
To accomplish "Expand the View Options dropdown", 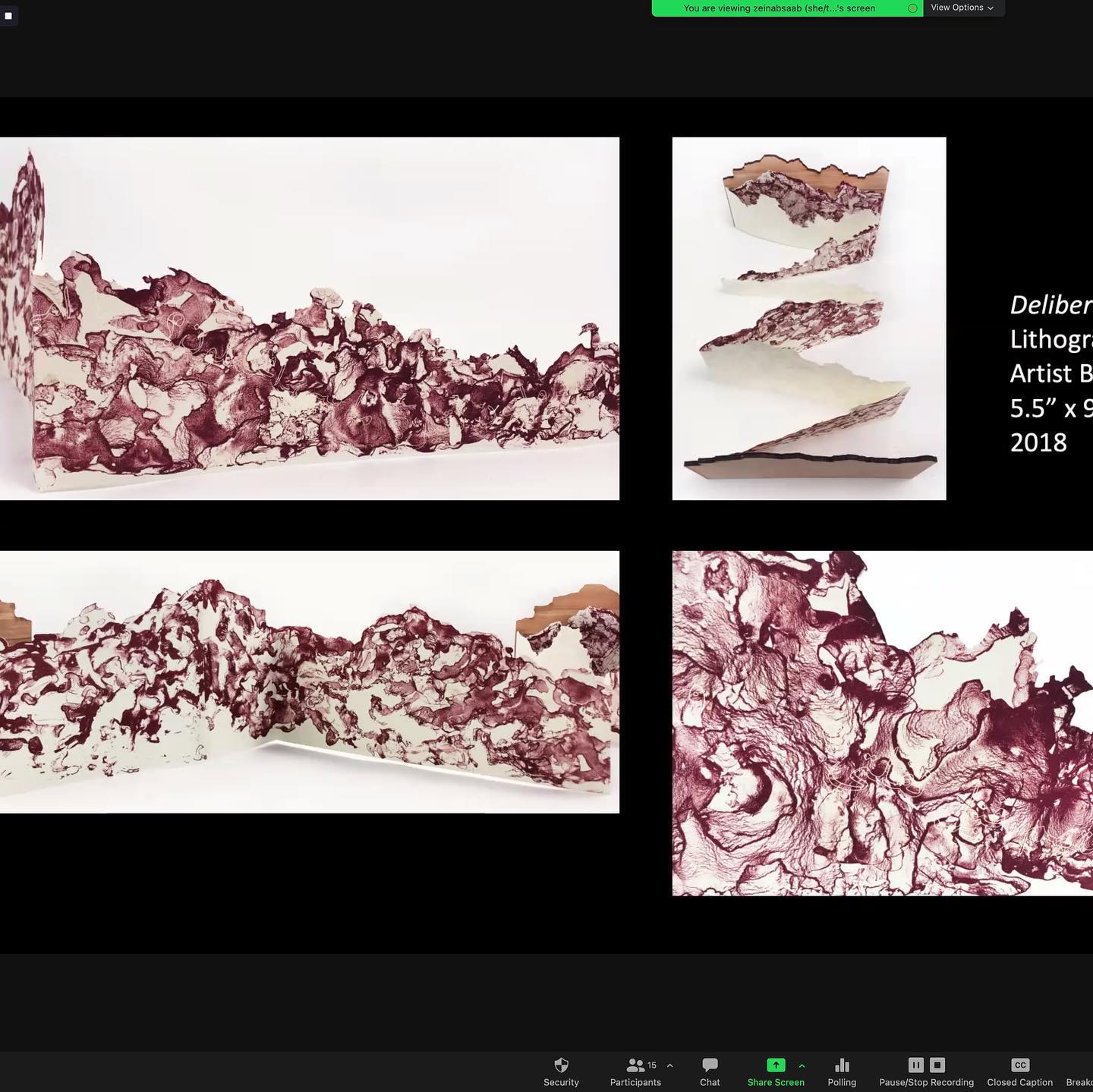I will click(x=962, y=8).
